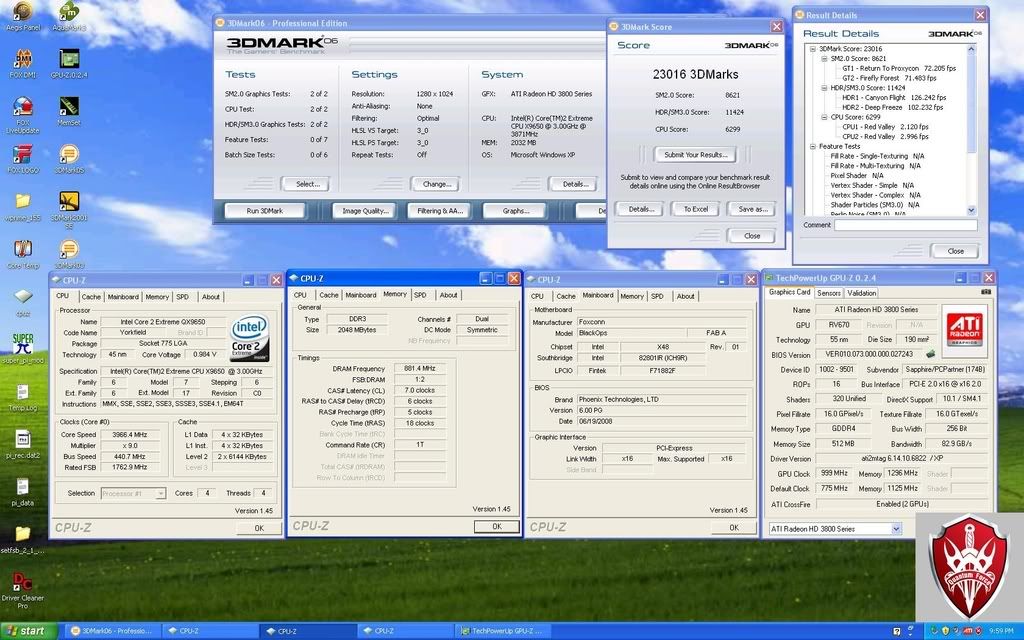Click Save as... in 3DMark Score window
1024x640 pixels.
(x=752, y=209)
